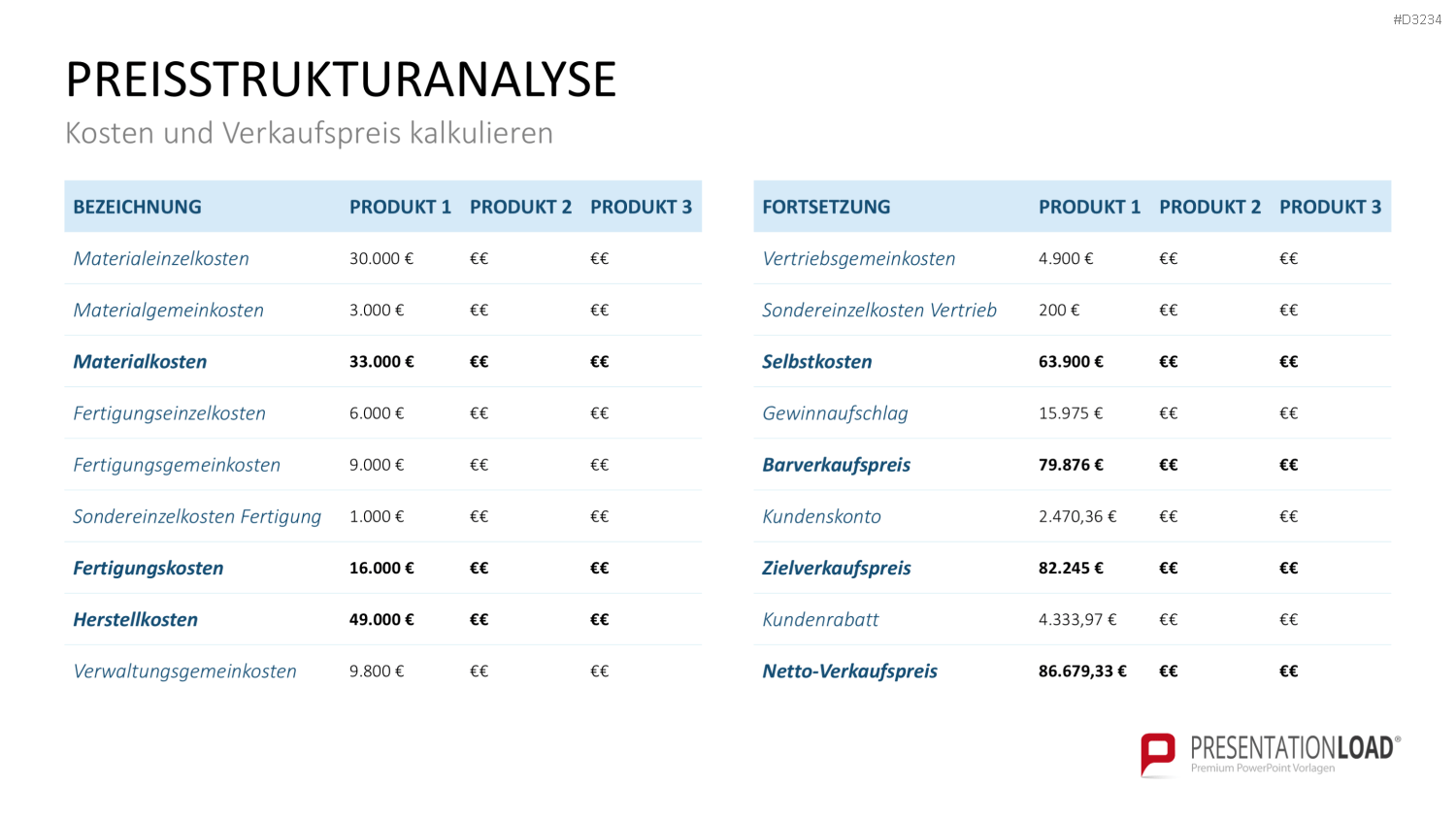The width and height of the screenshot is (1456, 819).
Task: Select the bold Netto-Verkaufspreis label
Action: tap(850, 672)
